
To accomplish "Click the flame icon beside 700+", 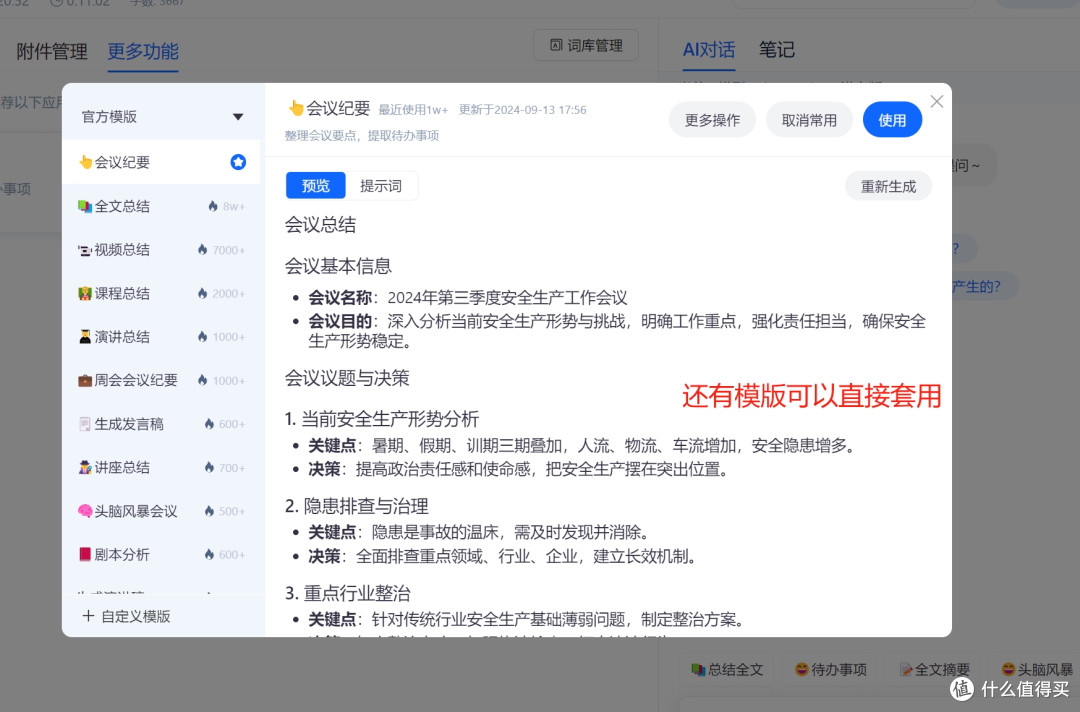I will pyautogui.click(x=209, y=468).
